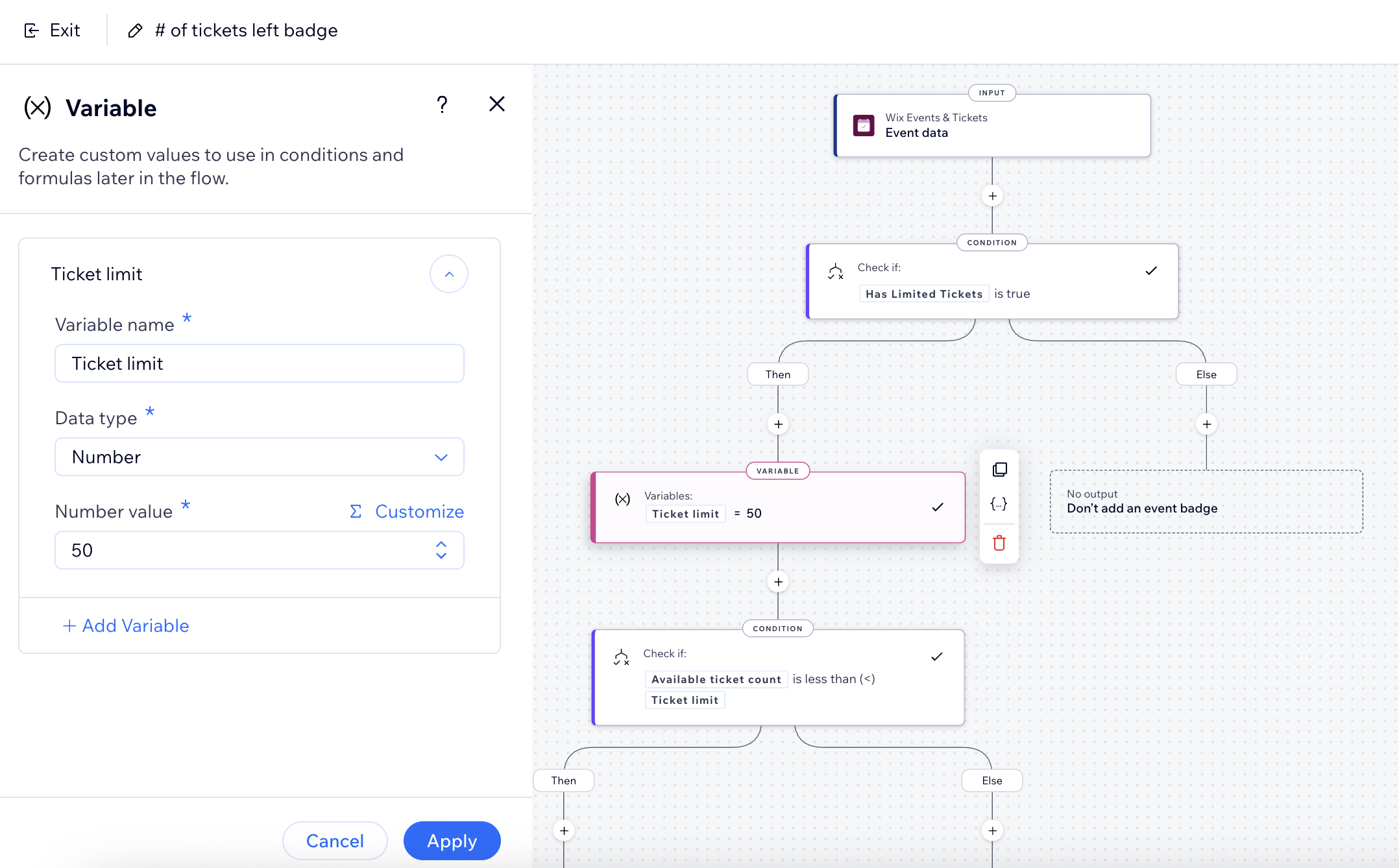Click the help question mark icon
This screenshot has width=1399, height=868.
[442, 104]
